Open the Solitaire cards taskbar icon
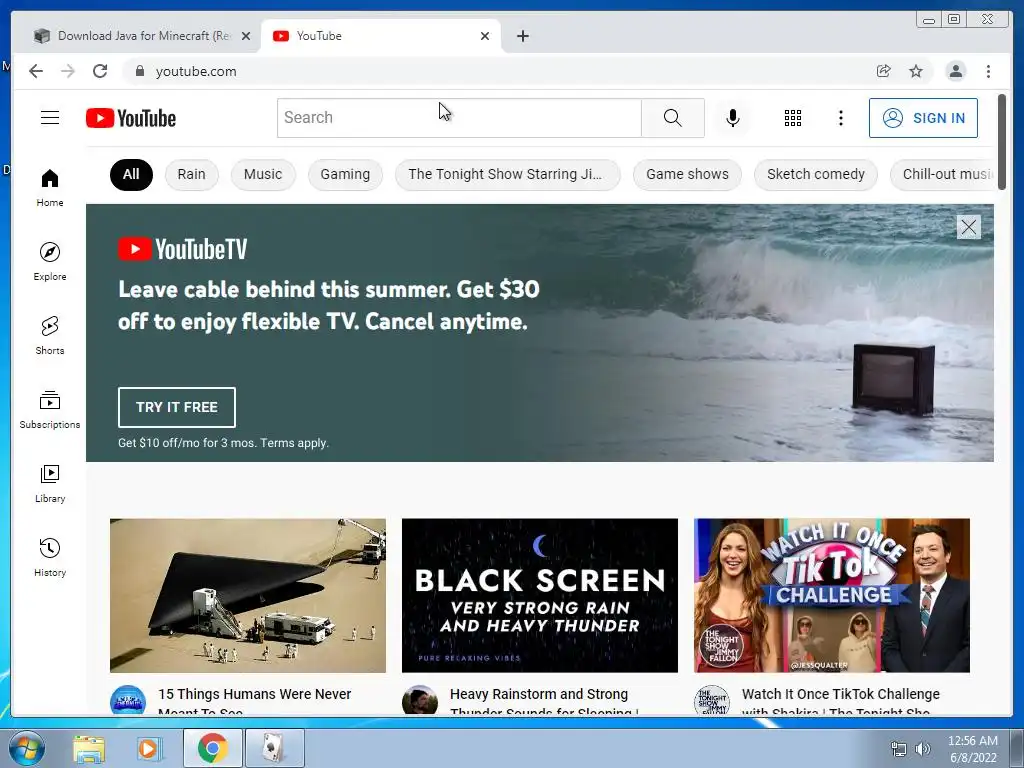 tap(274, 748)
